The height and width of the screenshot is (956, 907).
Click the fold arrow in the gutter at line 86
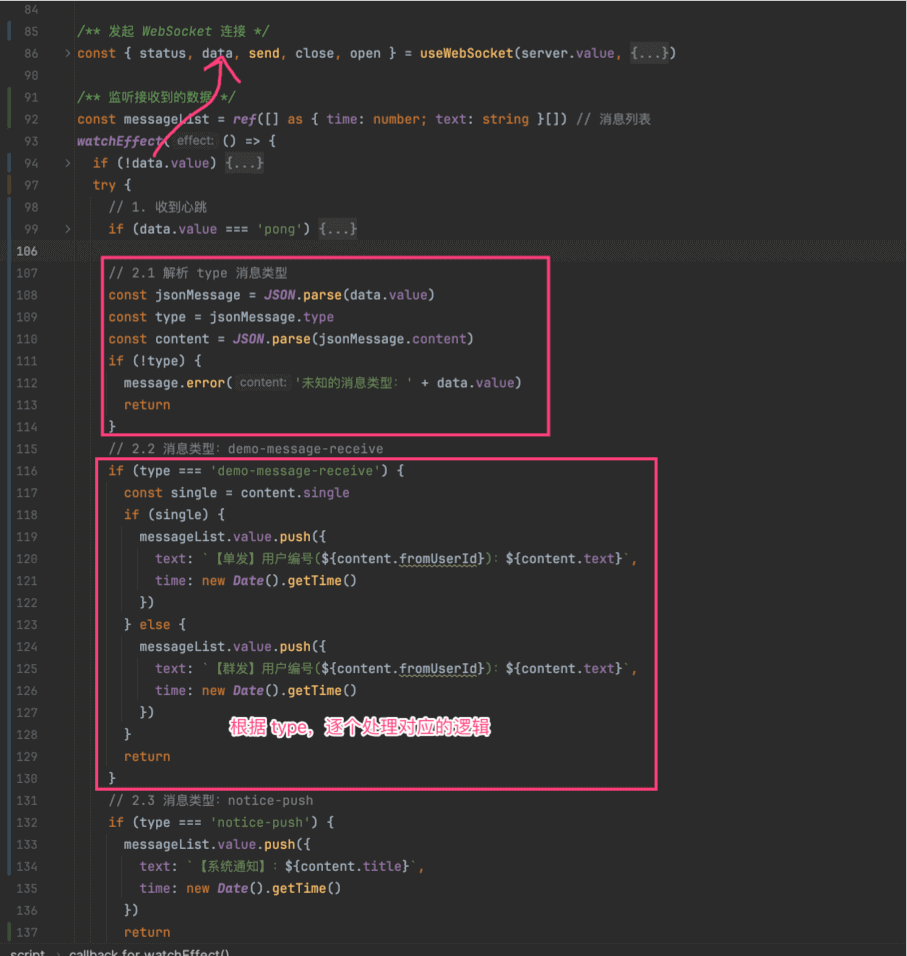click(x=68, y=52)
